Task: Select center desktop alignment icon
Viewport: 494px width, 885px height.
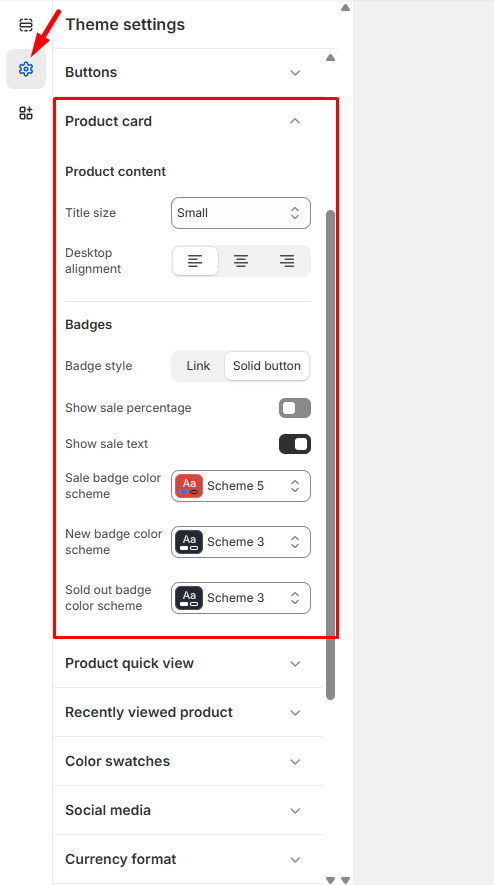Action: pos(241,261)
